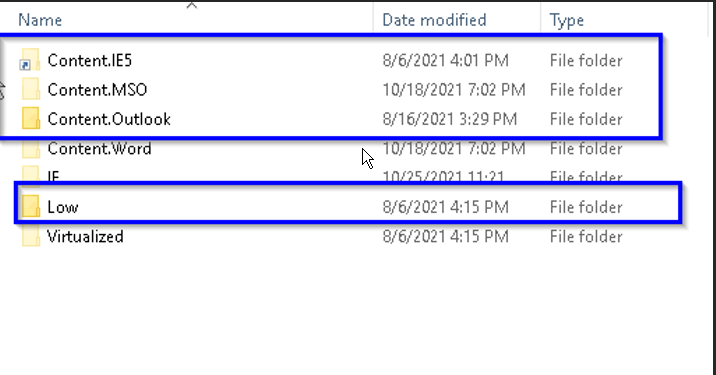Select the Low folder icon
This screenshot has height=375, width=716.
(x=31, y=206)
